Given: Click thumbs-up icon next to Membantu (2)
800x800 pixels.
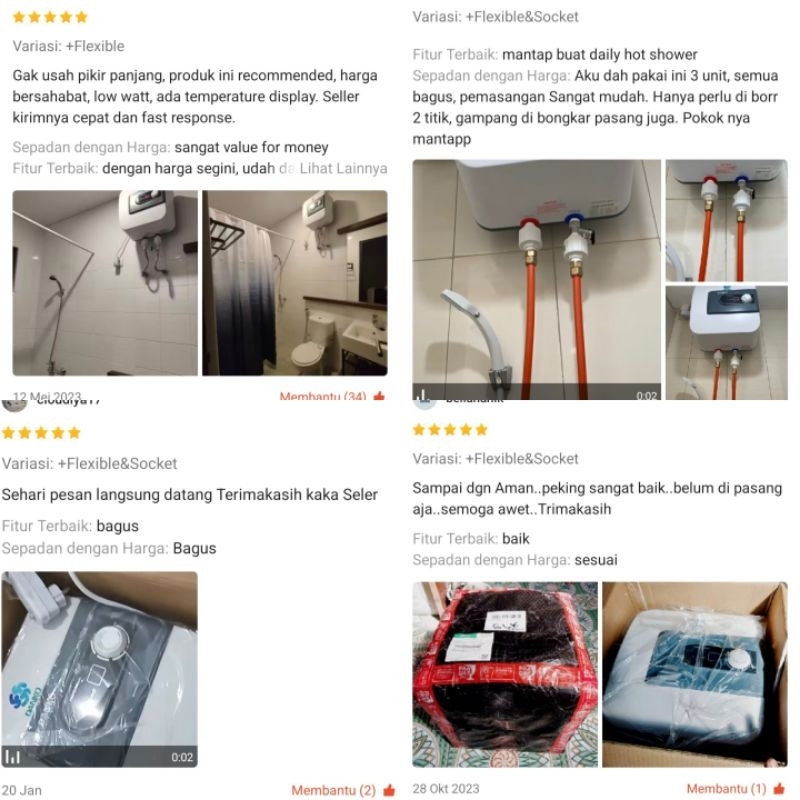Looking at the screenshot, I should pyautogui.click(x=389, y=790).
